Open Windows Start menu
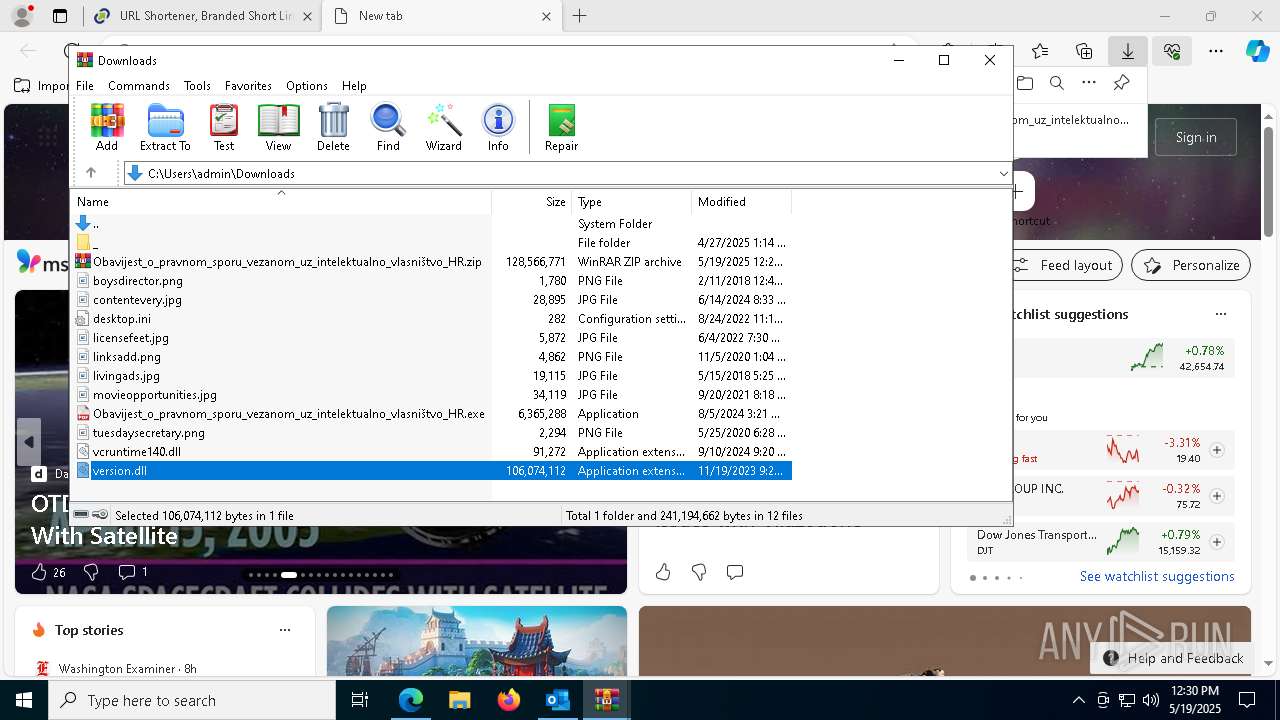The image size is (1280, 720). (24, 701)
